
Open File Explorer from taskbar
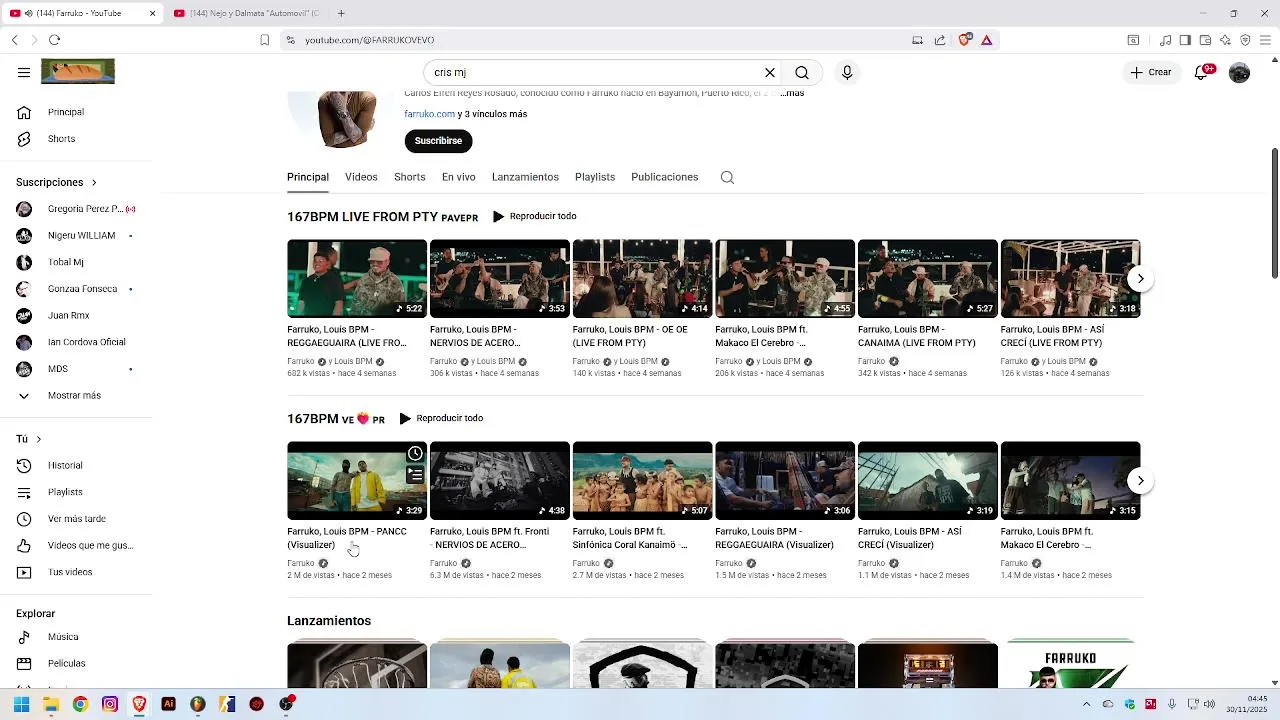[x=51, y=704]
